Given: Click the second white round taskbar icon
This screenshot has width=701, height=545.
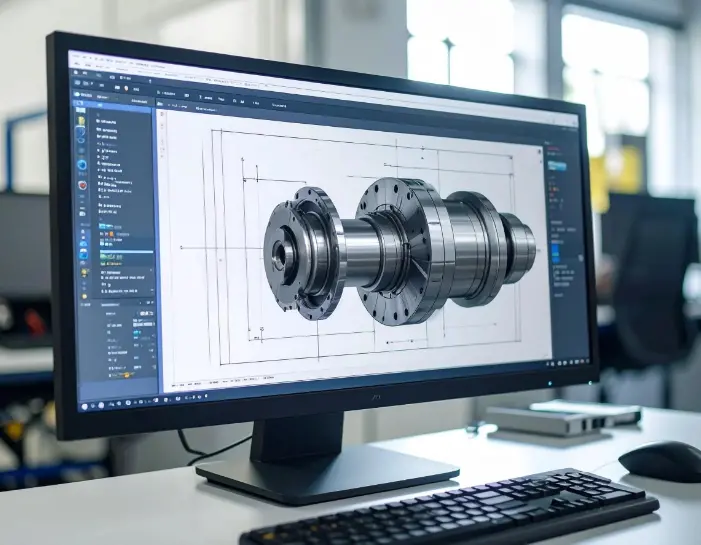Looking at the screenshot, I should pyautogui.click(x=101, y=405).
